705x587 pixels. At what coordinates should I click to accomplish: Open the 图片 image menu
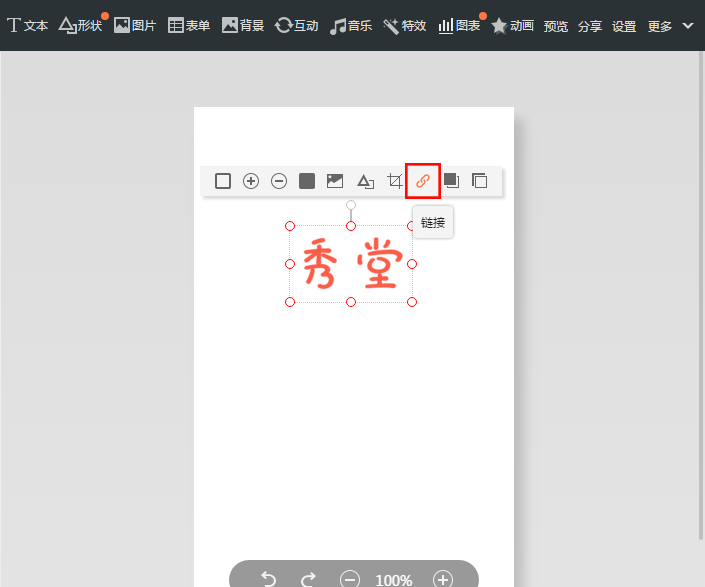[x=134, y=25]
